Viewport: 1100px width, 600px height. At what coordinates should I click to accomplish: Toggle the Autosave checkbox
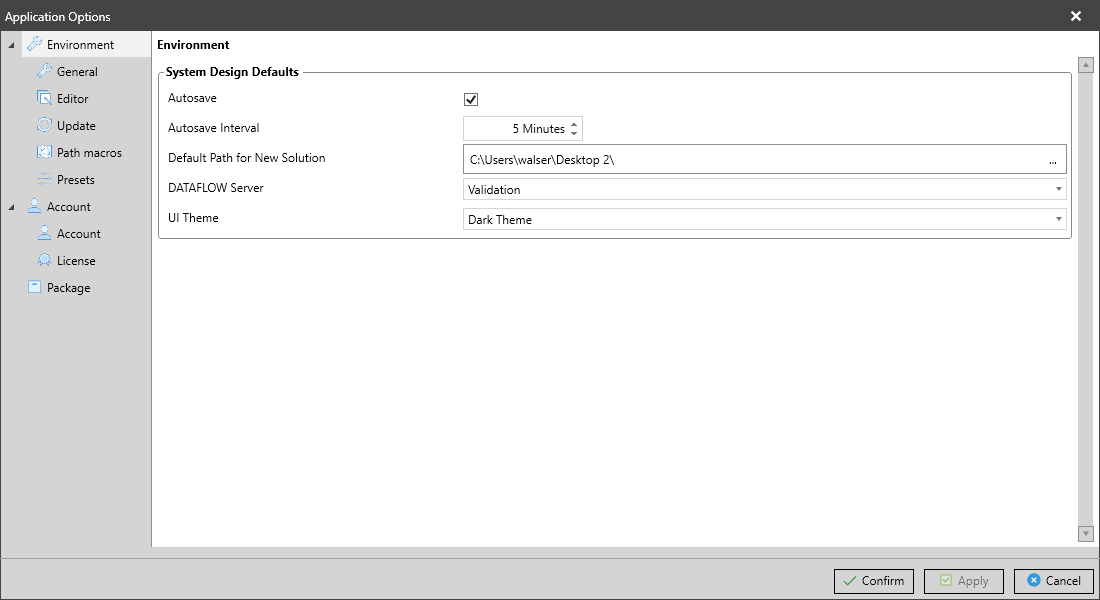coord(471,100)
